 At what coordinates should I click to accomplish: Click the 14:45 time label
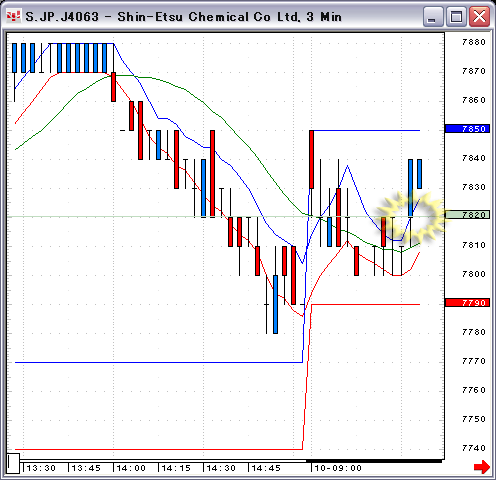point(266,468)
